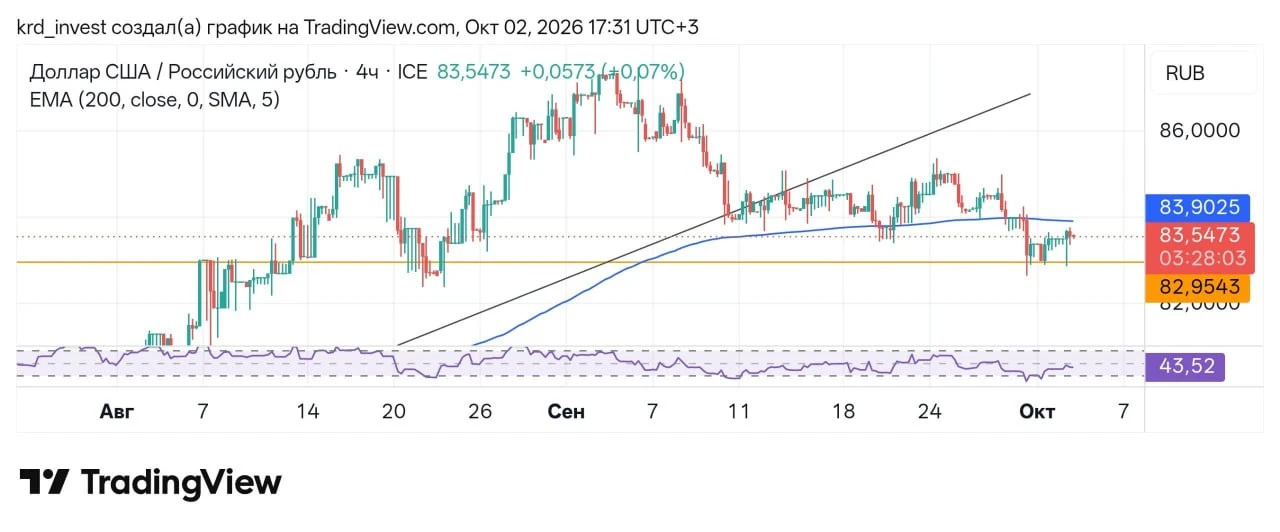Change the 4ч interval label
The height and width of the screenshot is (532, 1280).
(369, 72)
